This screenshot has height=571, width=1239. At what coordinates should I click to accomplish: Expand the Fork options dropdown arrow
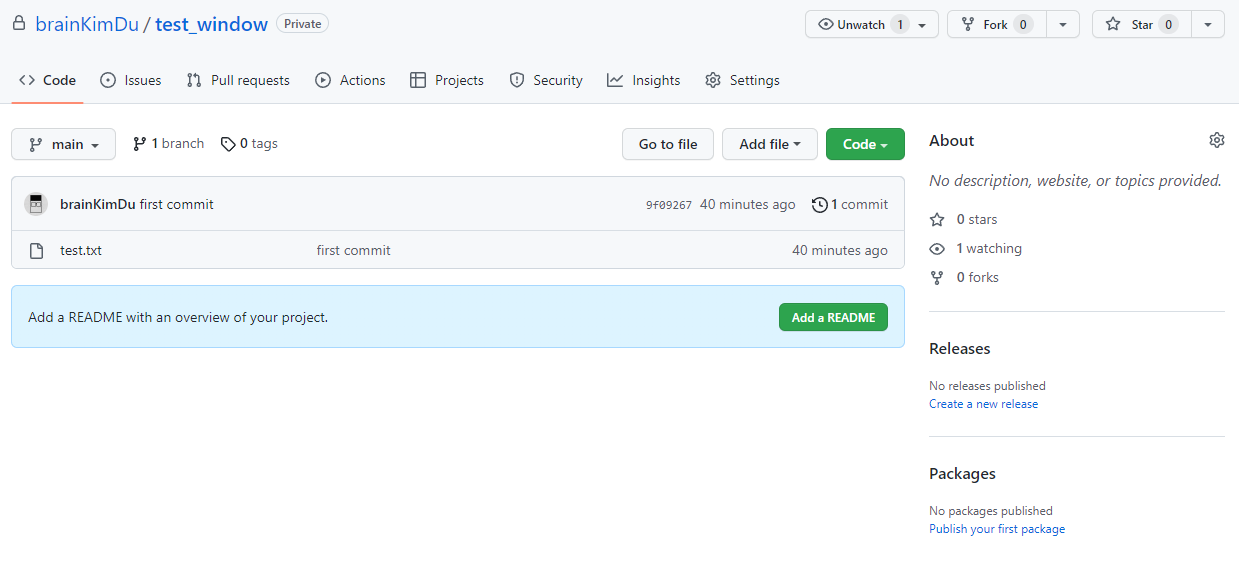click(x=1063, y=25)
